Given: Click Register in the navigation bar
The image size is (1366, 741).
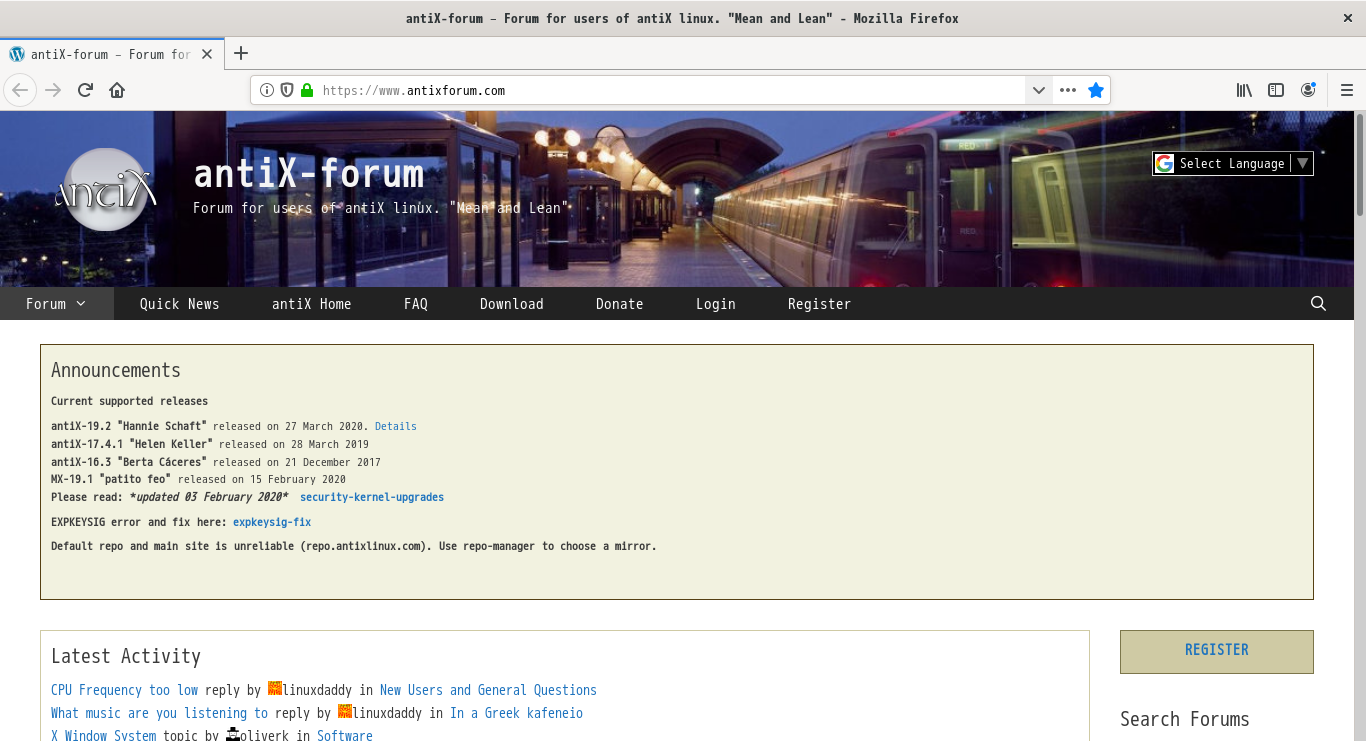Looking at the screenshot, I should [x=819, y=304].
